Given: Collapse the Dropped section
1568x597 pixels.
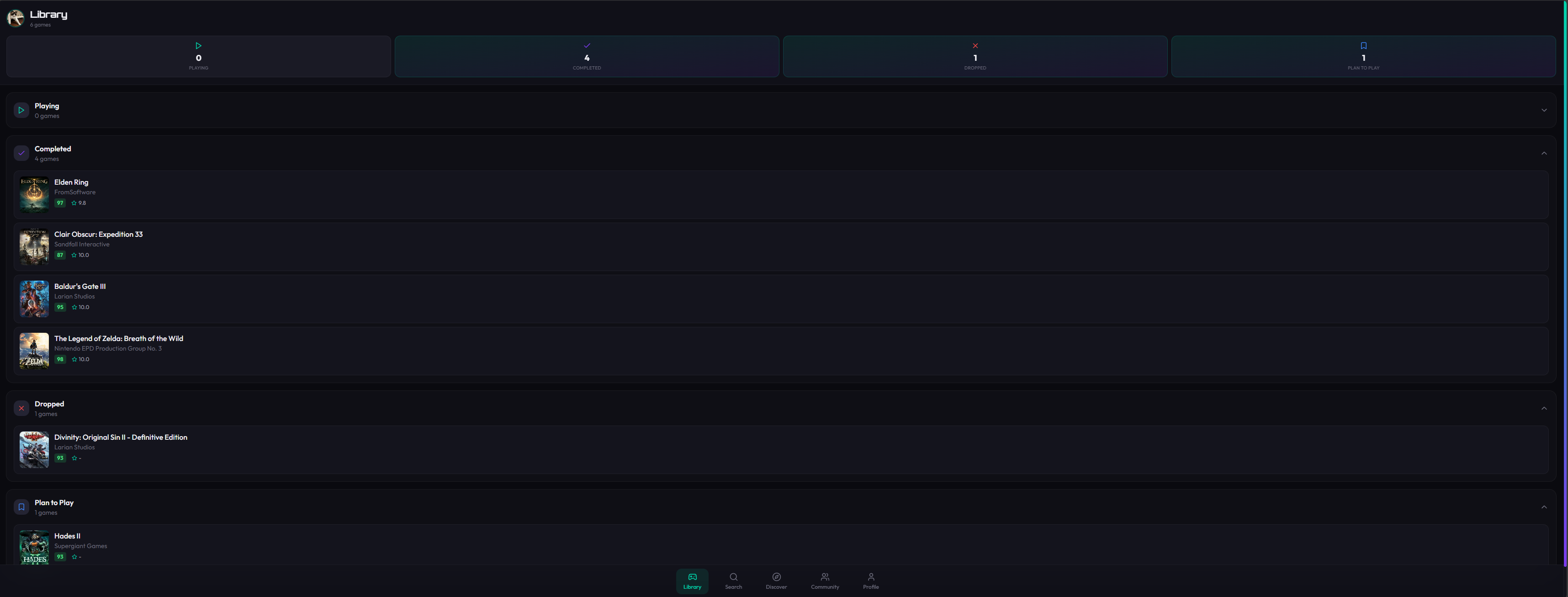Looking at the screenshot, I should 1544,408.
